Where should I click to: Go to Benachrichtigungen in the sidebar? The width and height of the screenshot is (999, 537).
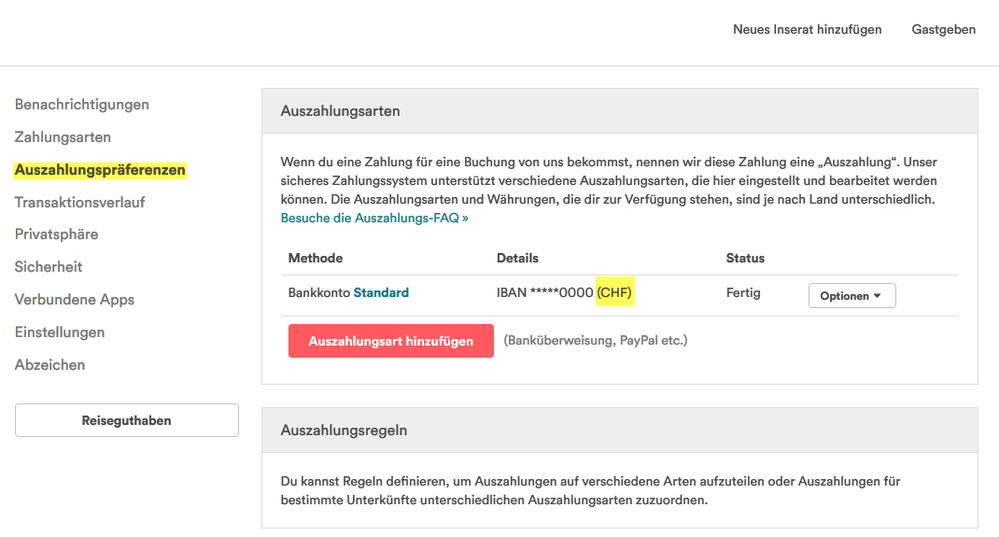pyautogui.click(x=82, y=105)
